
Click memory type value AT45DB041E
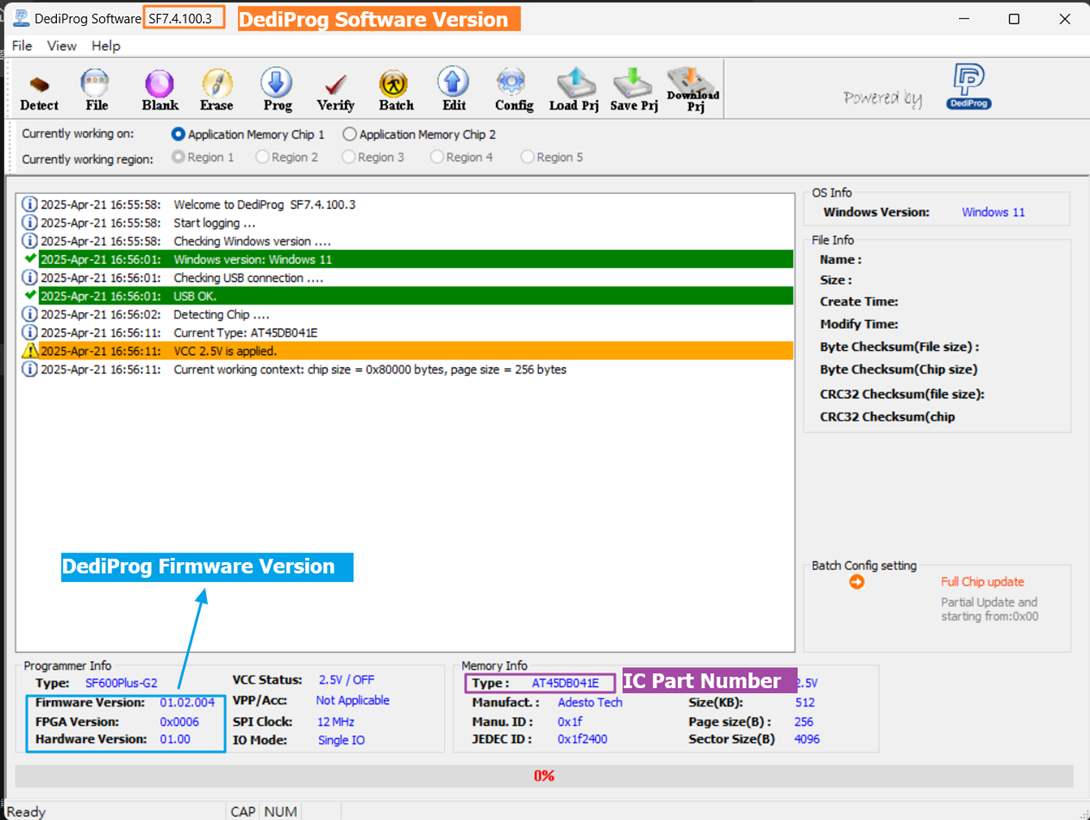565,683
